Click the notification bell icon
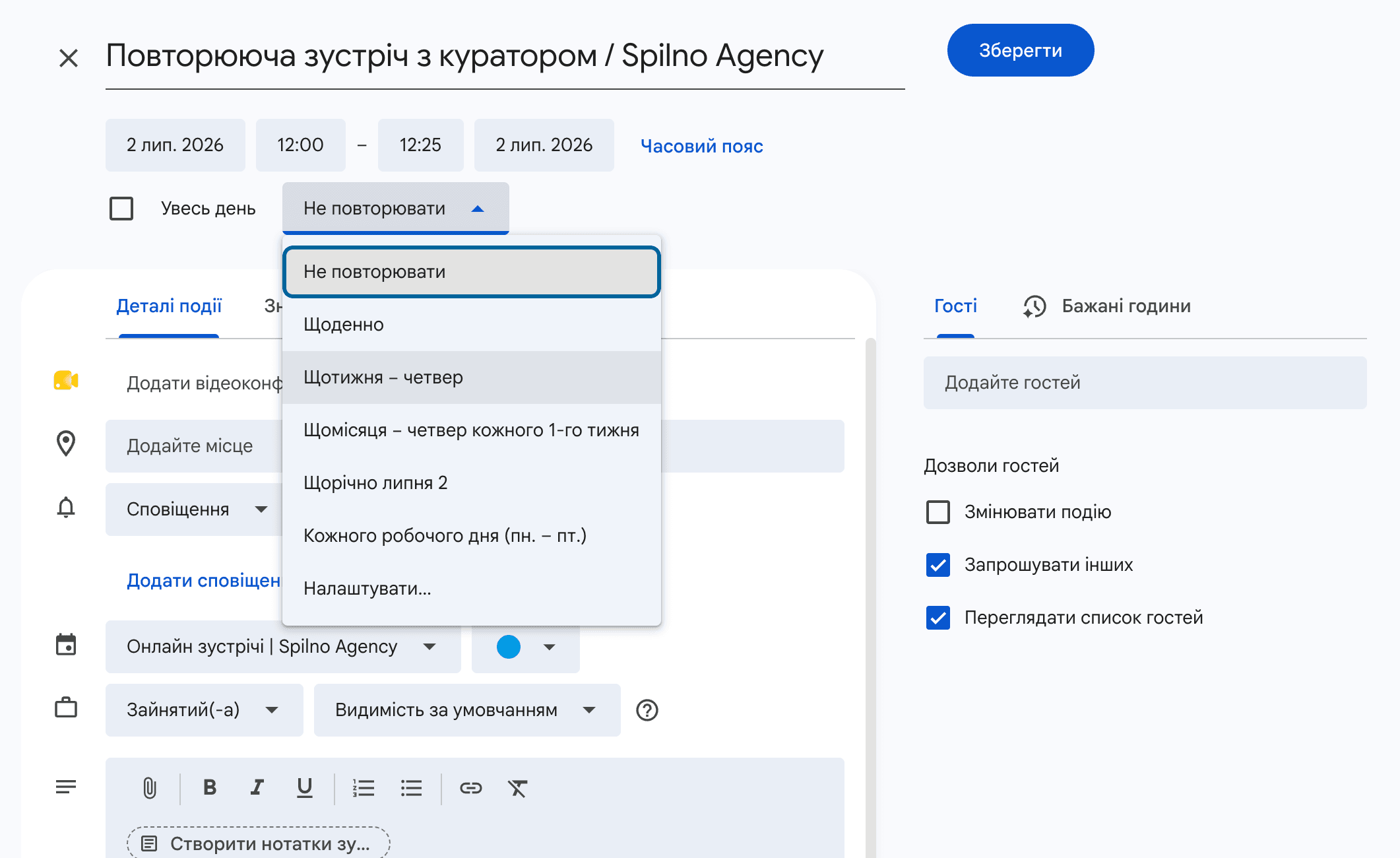1400x858 pixels. (66, 508)
